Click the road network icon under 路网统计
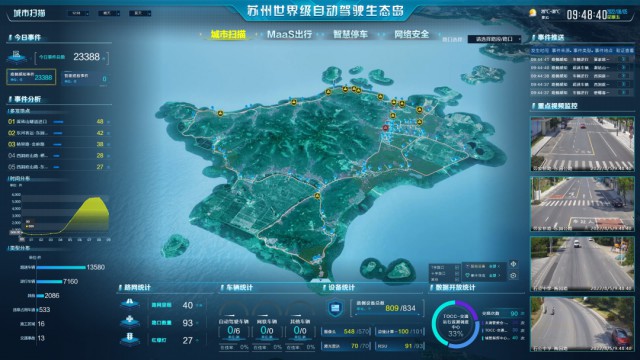Image resolution: width=640 pixels, height=360 pixels. click(x=130, y=304)
